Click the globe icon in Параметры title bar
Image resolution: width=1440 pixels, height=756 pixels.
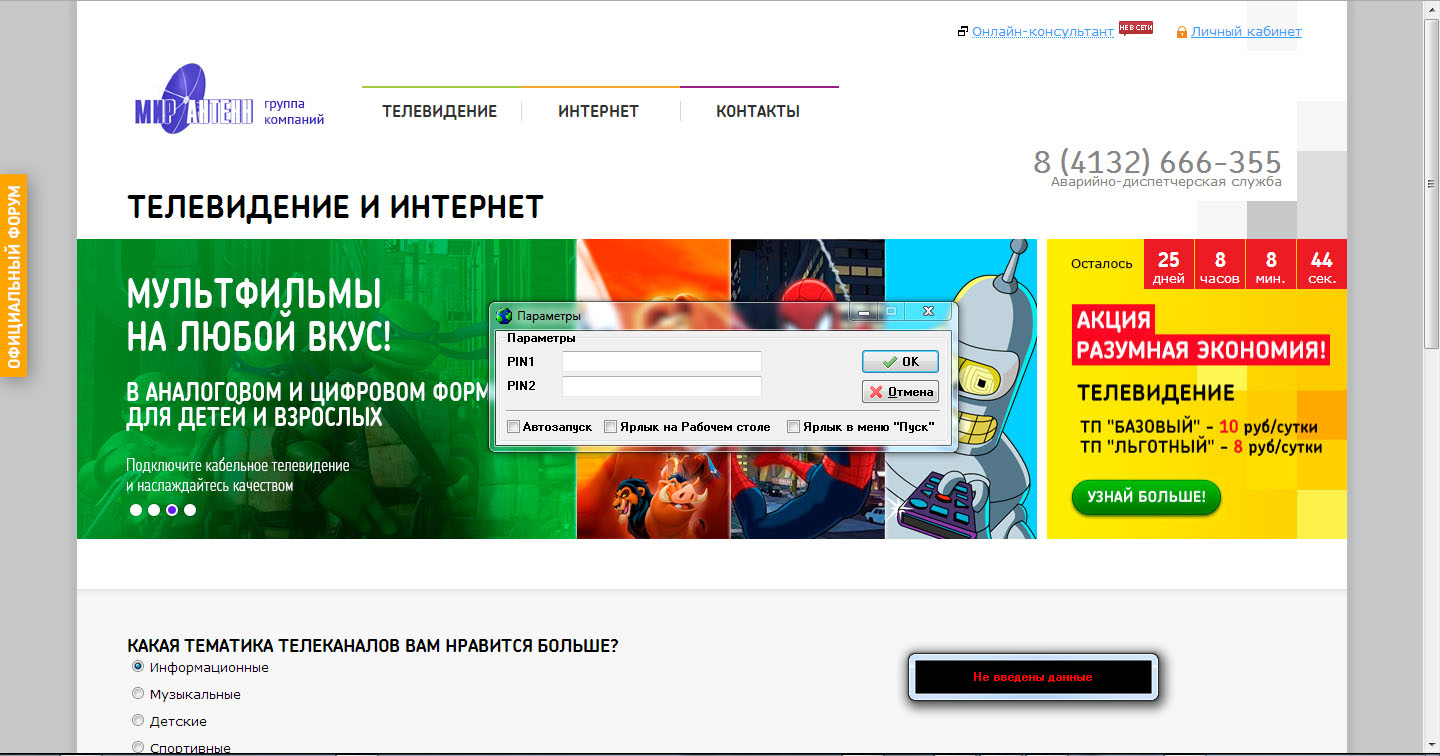click(x=505, y=315)
